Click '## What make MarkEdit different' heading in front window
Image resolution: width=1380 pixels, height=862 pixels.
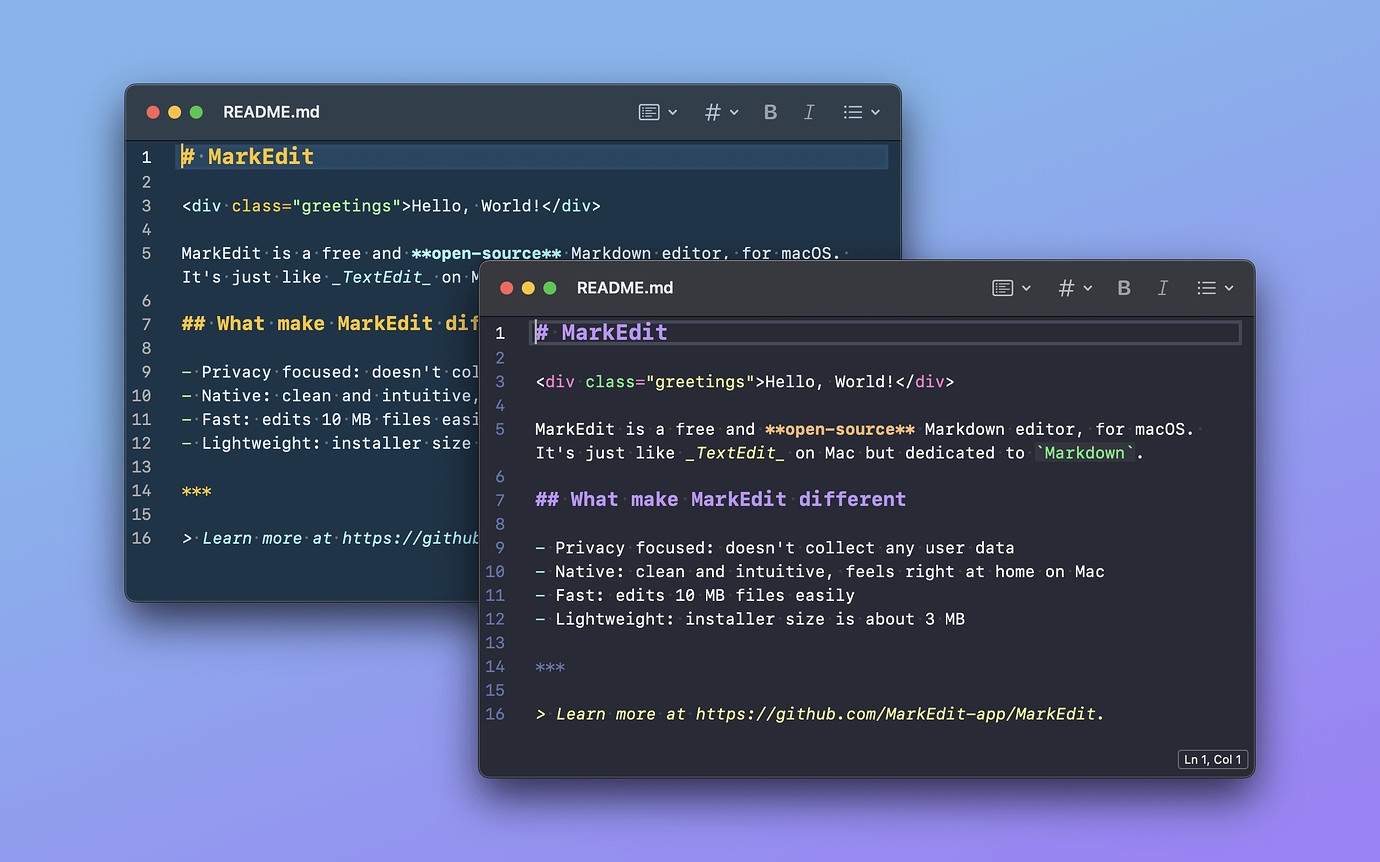point(721,499)
